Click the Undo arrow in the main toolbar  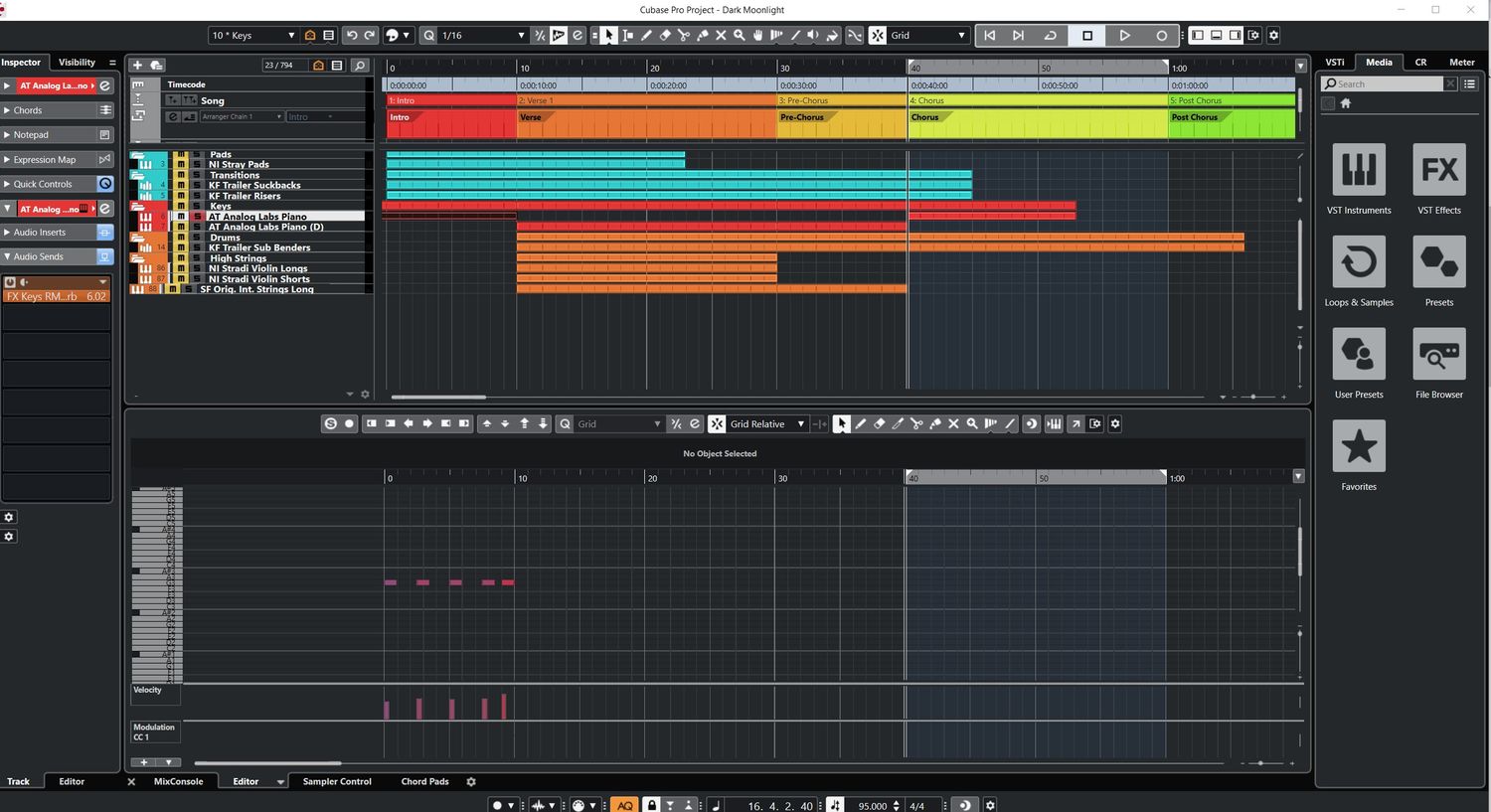click(352, 35)
